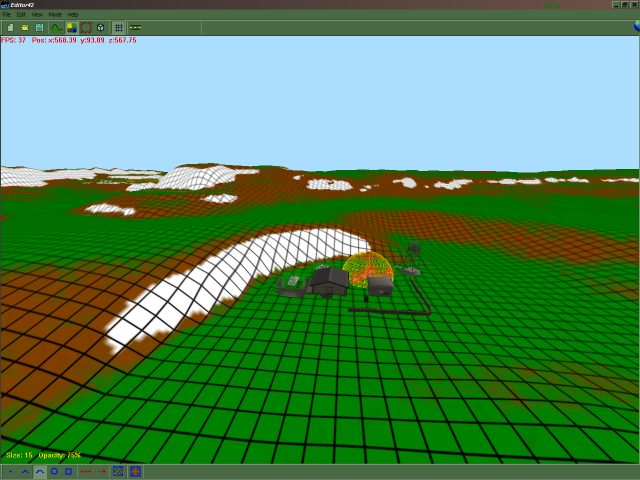Screen dimensions: 640x480
Task: Click the water tower model in the scene
Action: click(x=412, y=258)
